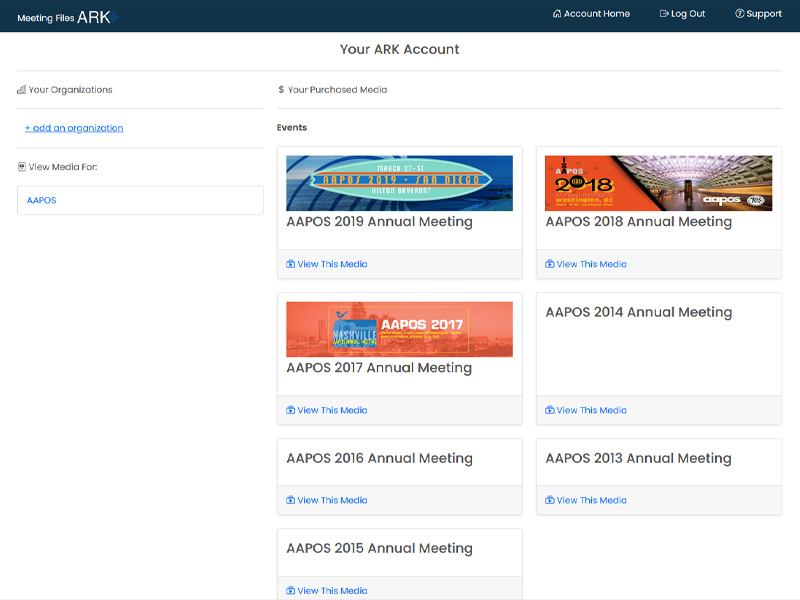View This Media for AAPOS 2013
Image resolution: width=800 pixels, height=600 pixels.
[x=586, y=500]
